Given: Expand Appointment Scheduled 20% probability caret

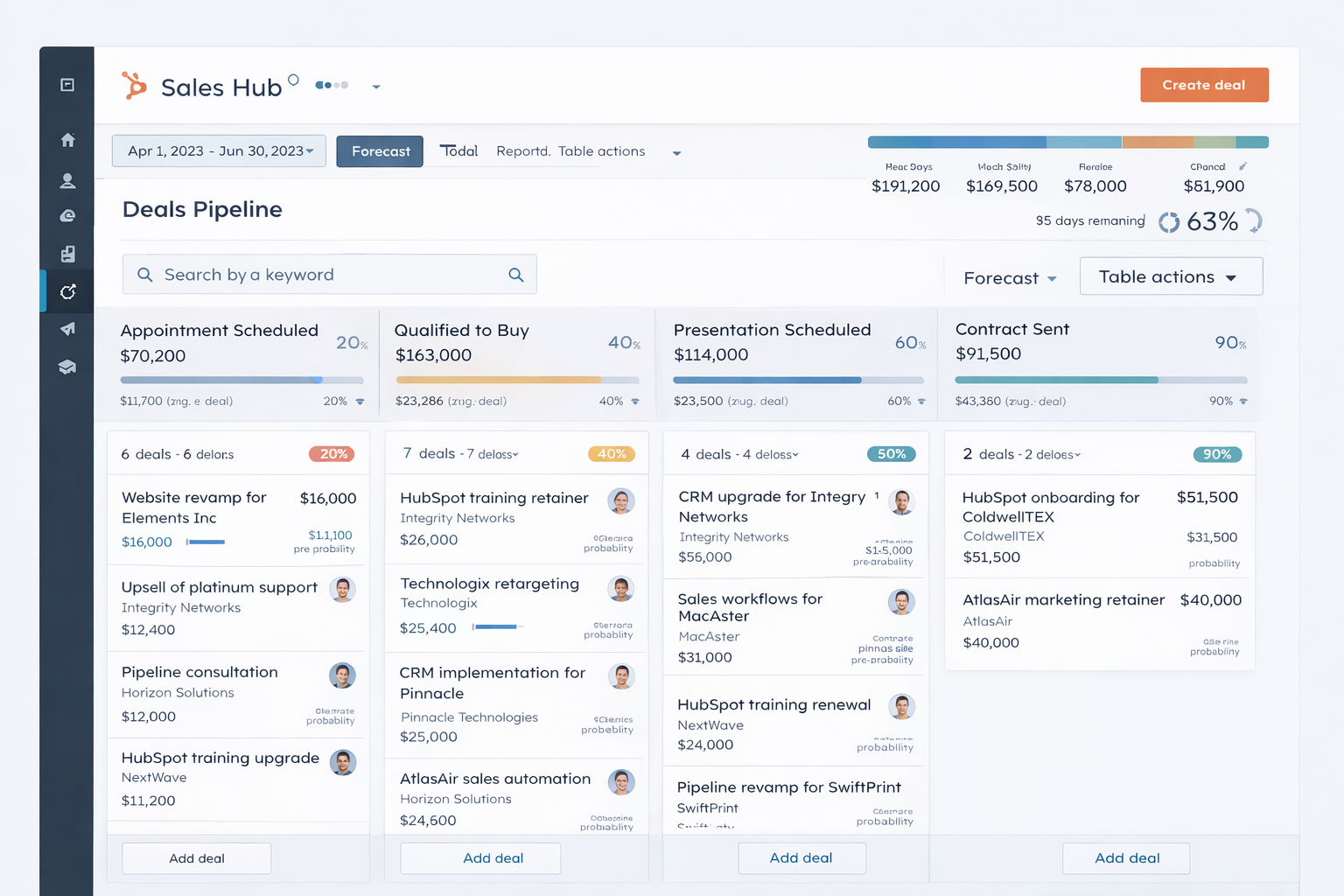Looking at the screenshot, I should tap(360, 402).
